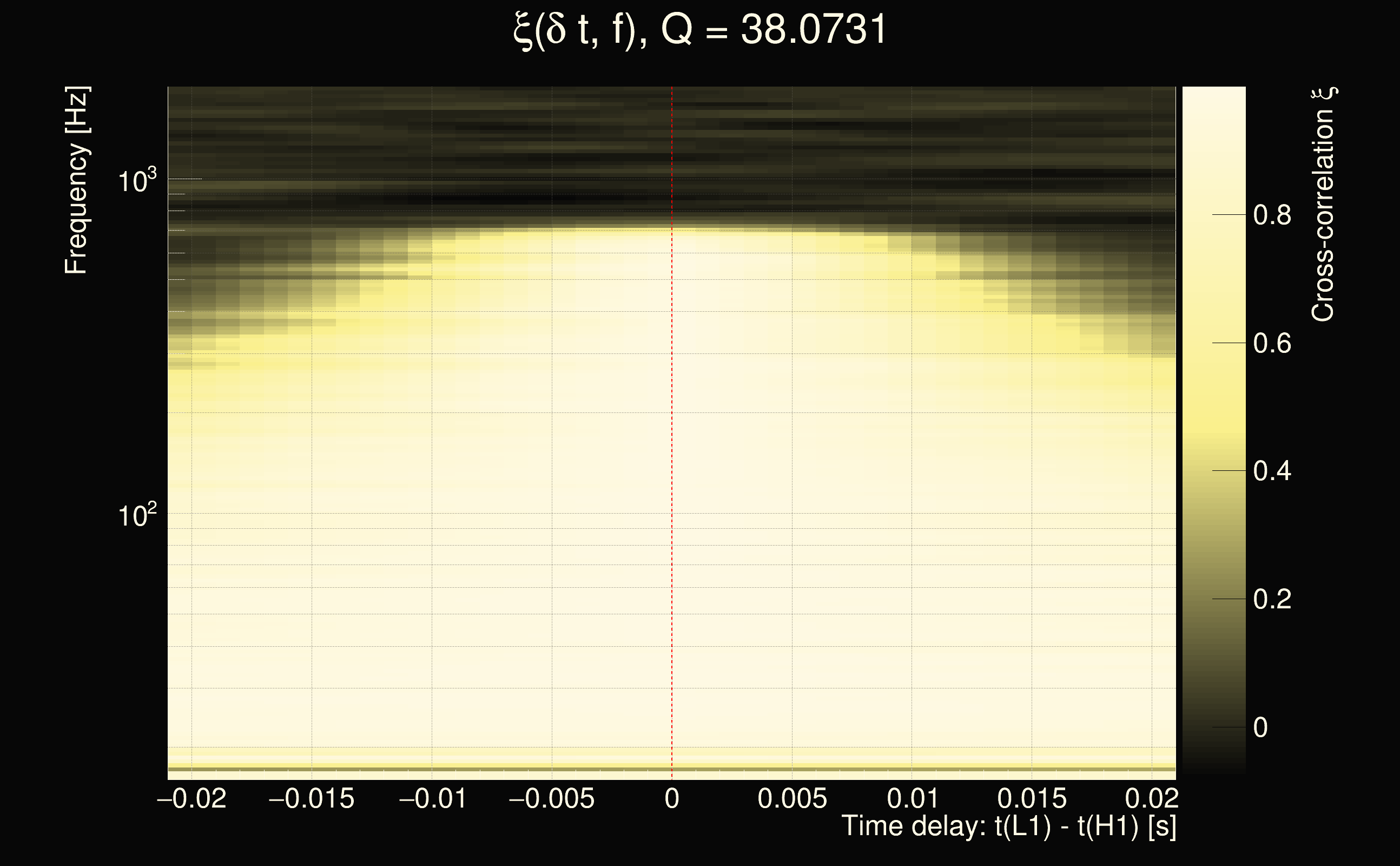This screenshot has height=866, width=1400.
Task: Click the plot title showing Q = 38.0731
Action: [699, 30]
